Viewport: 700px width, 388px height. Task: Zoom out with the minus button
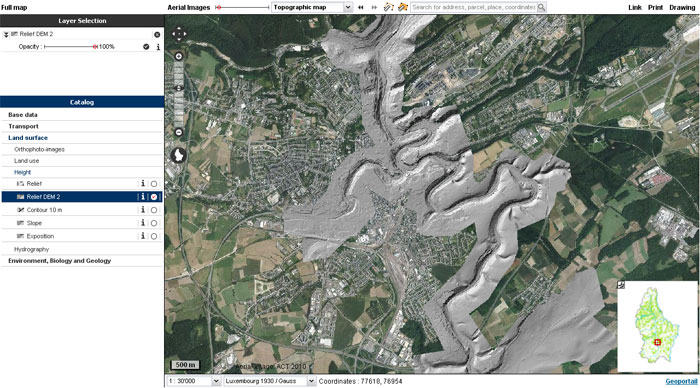point(179,132)
